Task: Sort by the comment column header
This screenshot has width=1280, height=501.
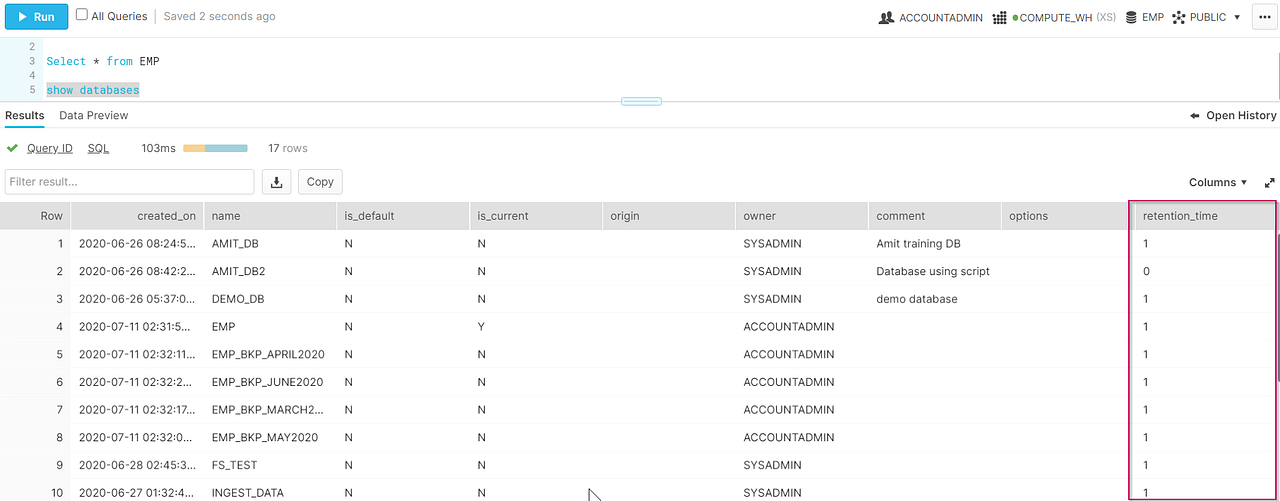Action: click(935, 215)
